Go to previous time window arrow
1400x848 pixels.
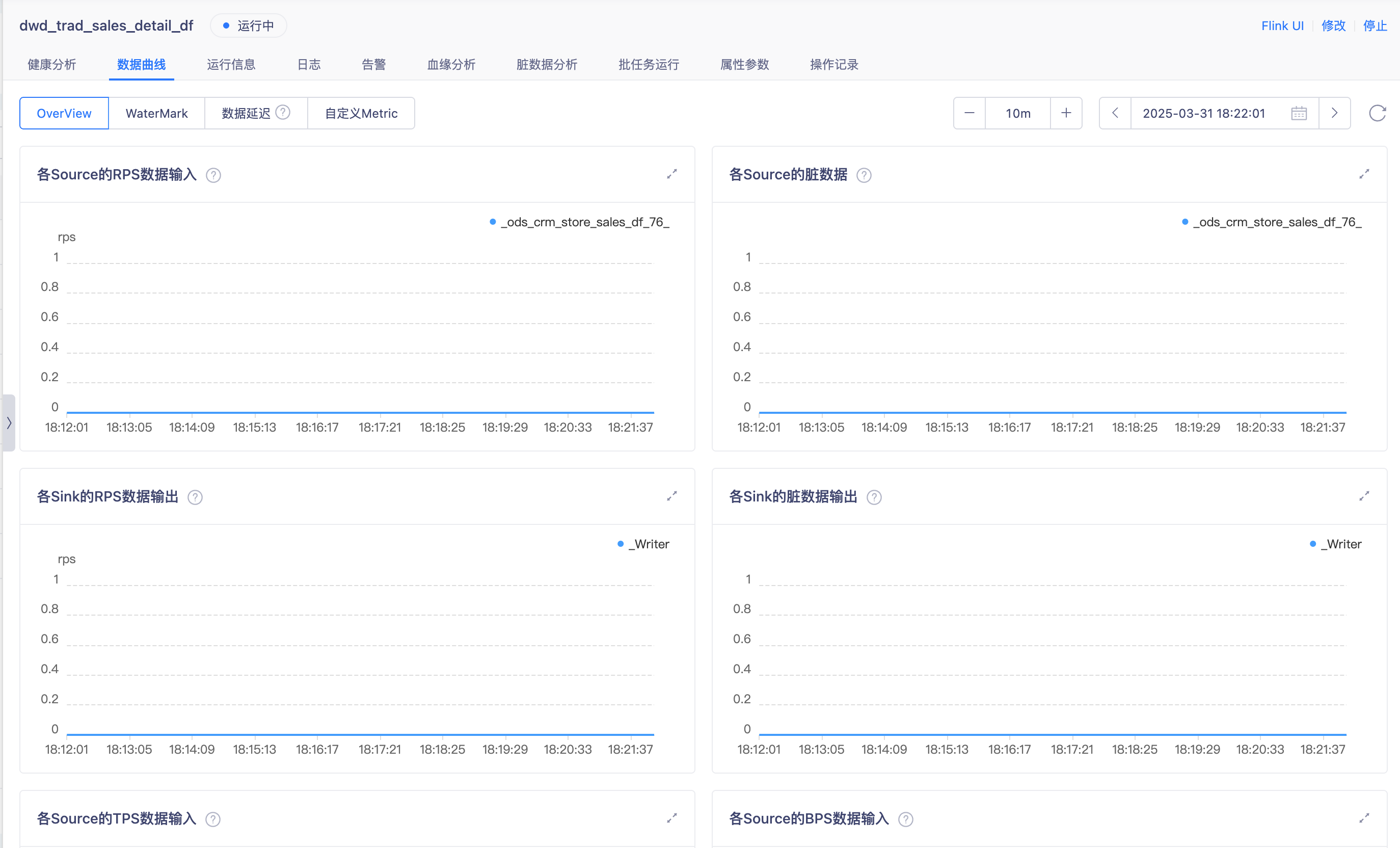1115,113
